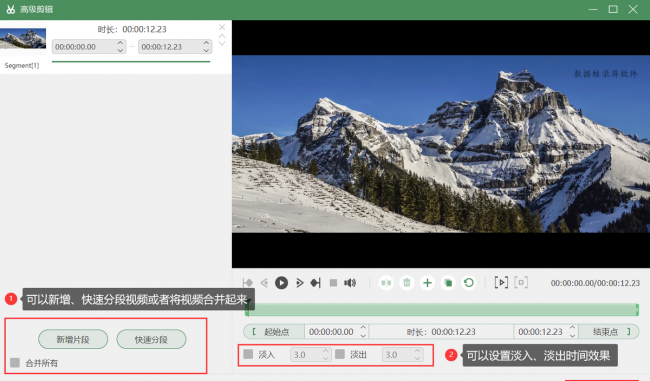Increase the 起始点 start time value

[363, 328]
